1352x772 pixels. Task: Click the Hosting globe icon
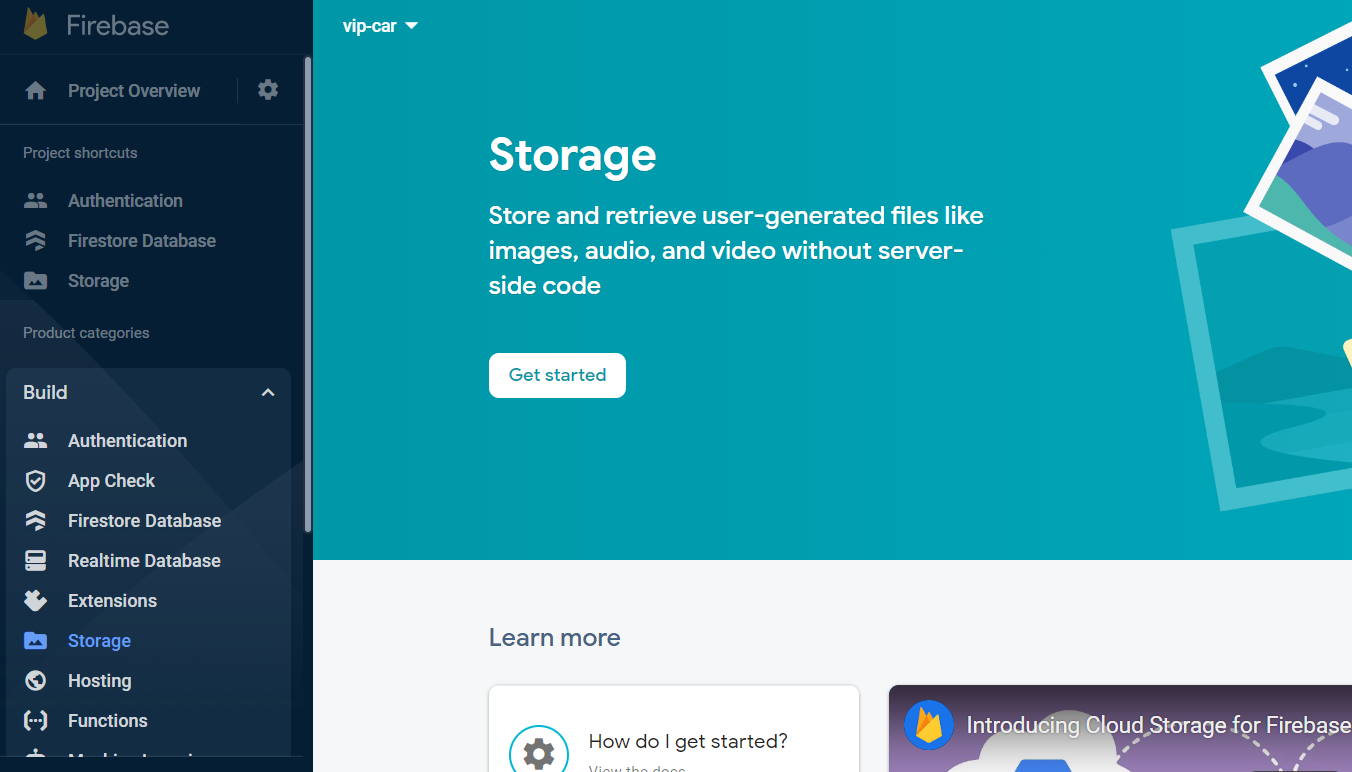(36, 681)
